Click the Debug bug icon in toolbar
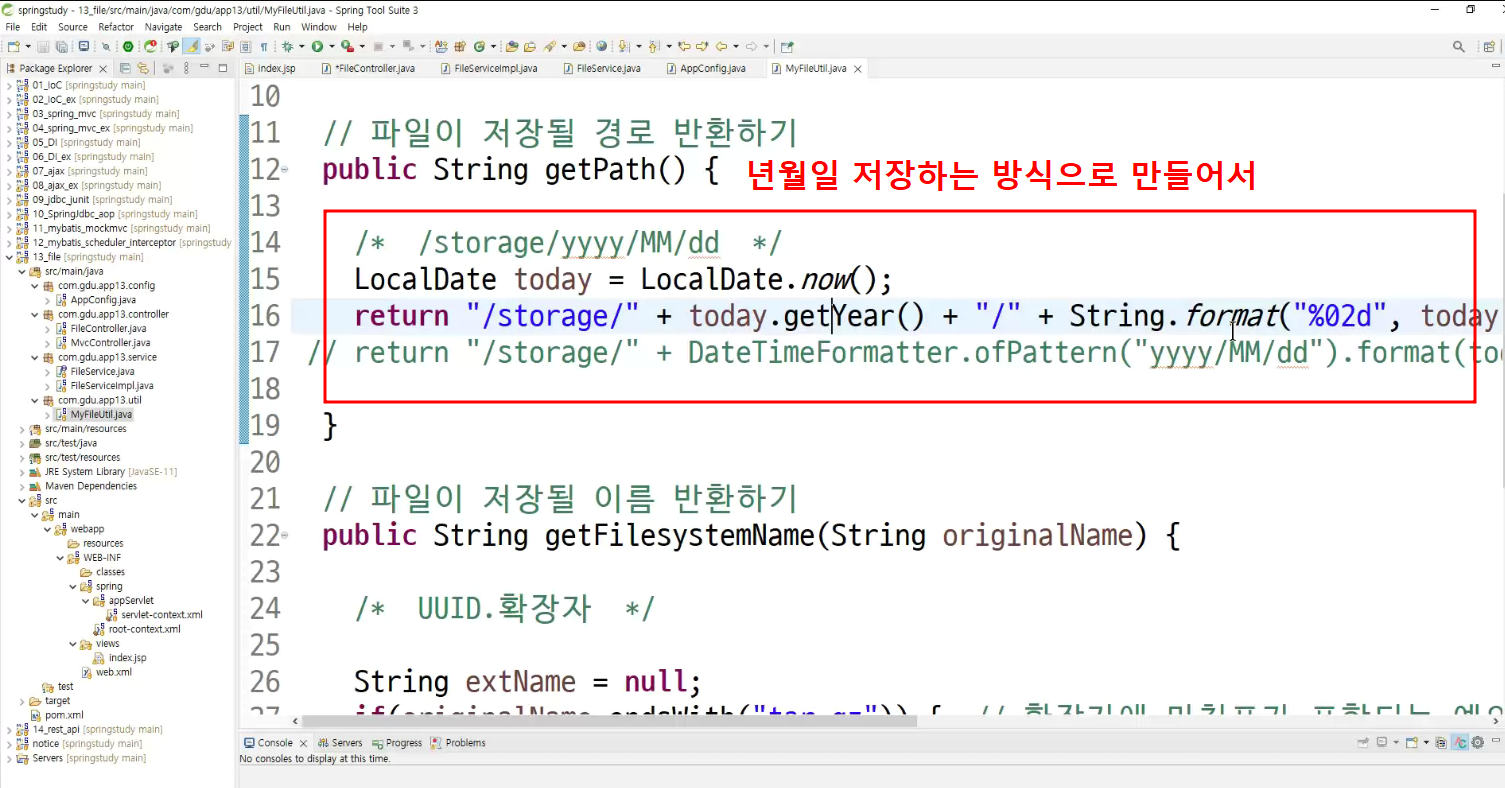Viewport: 1505px width, 788px height. [287, 46]
